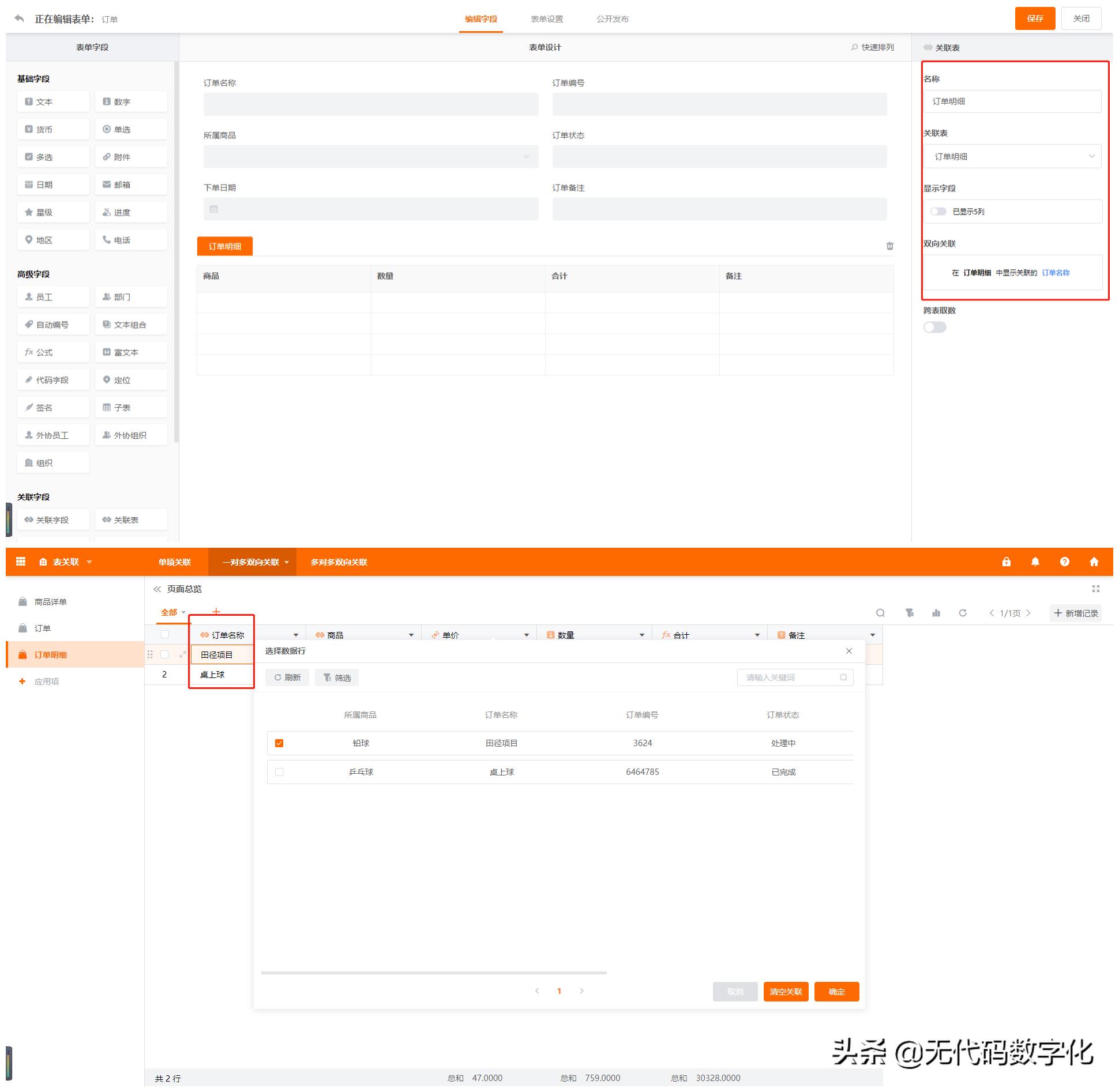Image resolution: width=1119 pixels, height=1092 pixels.
Task: Open the 所属商品 dropdown in form
Action: pos(371,156)
